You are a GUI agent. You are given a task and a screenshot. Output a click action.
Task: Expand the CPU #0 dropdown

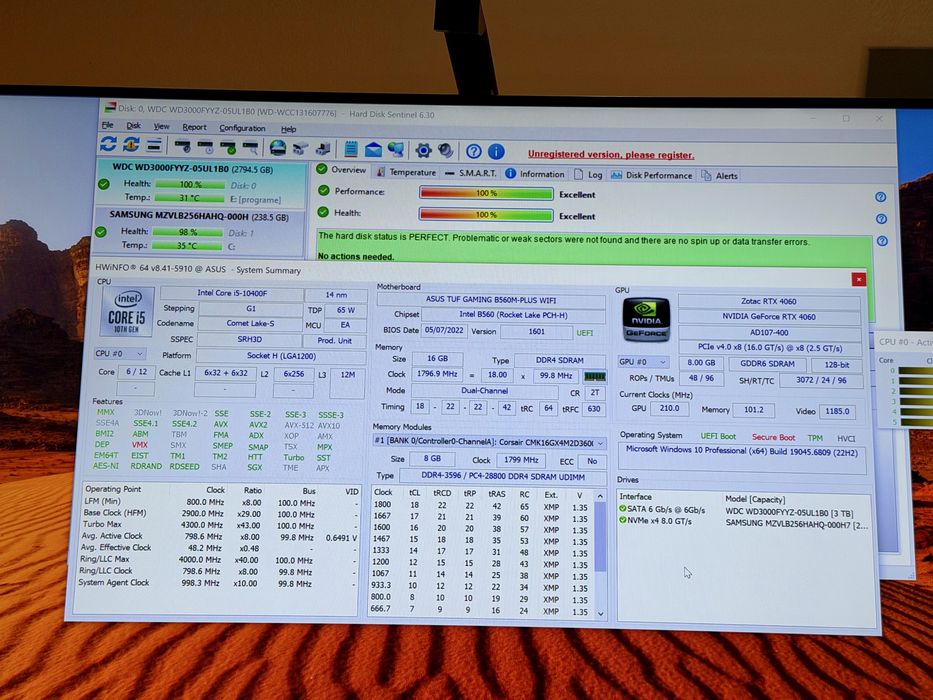point(120,354)
